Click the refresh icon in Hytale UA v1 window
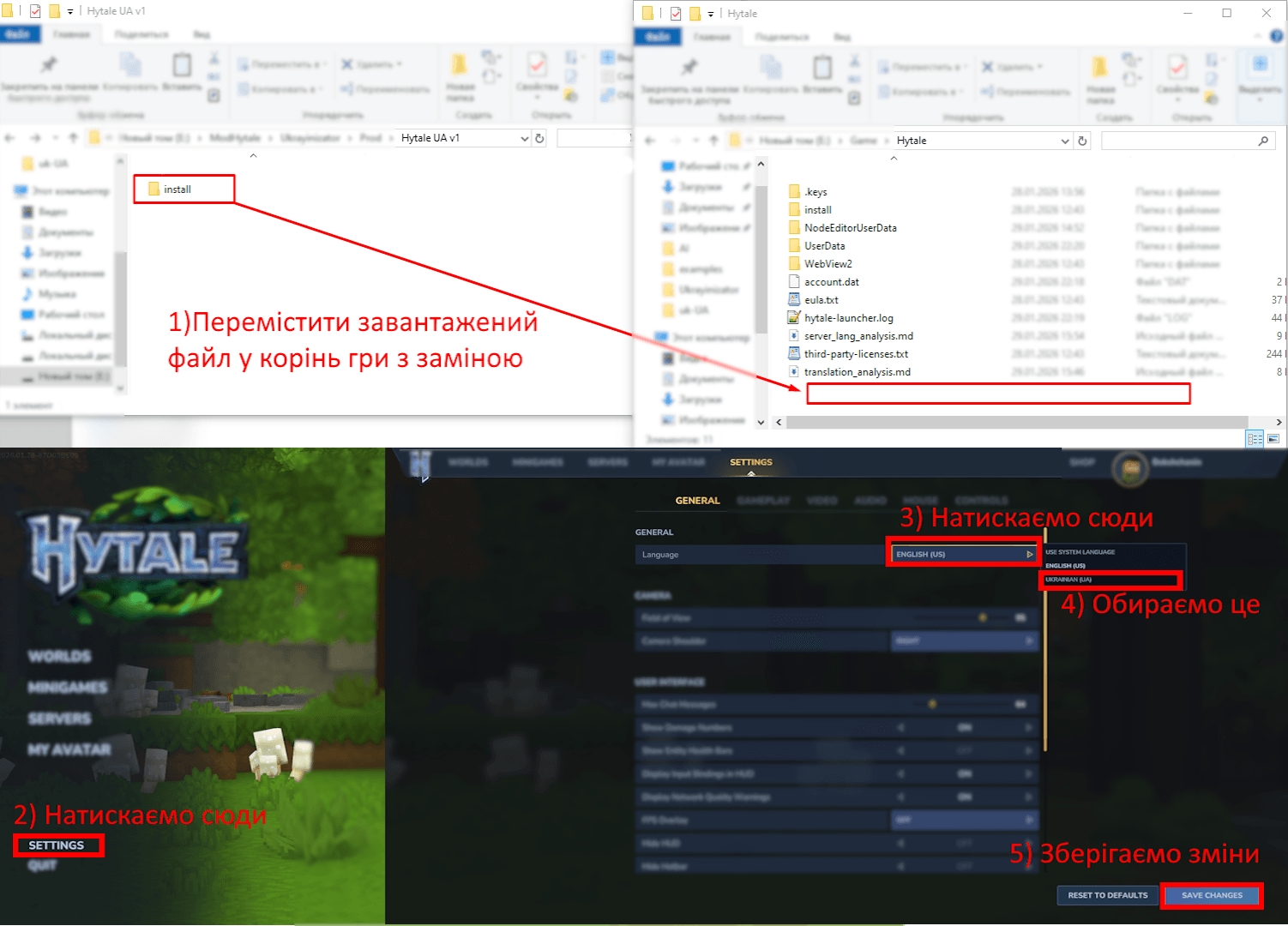The image size is (1288, 926). click(x=539, y=138)
